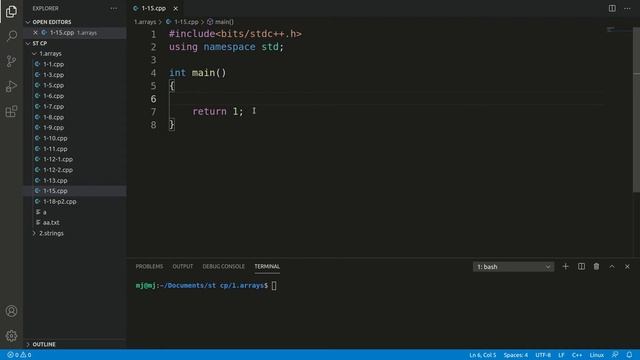Viewport: 640px width, 360px height.
Task: Close 1-15.cpp in Open Editors list
Action: coord(35,33)
